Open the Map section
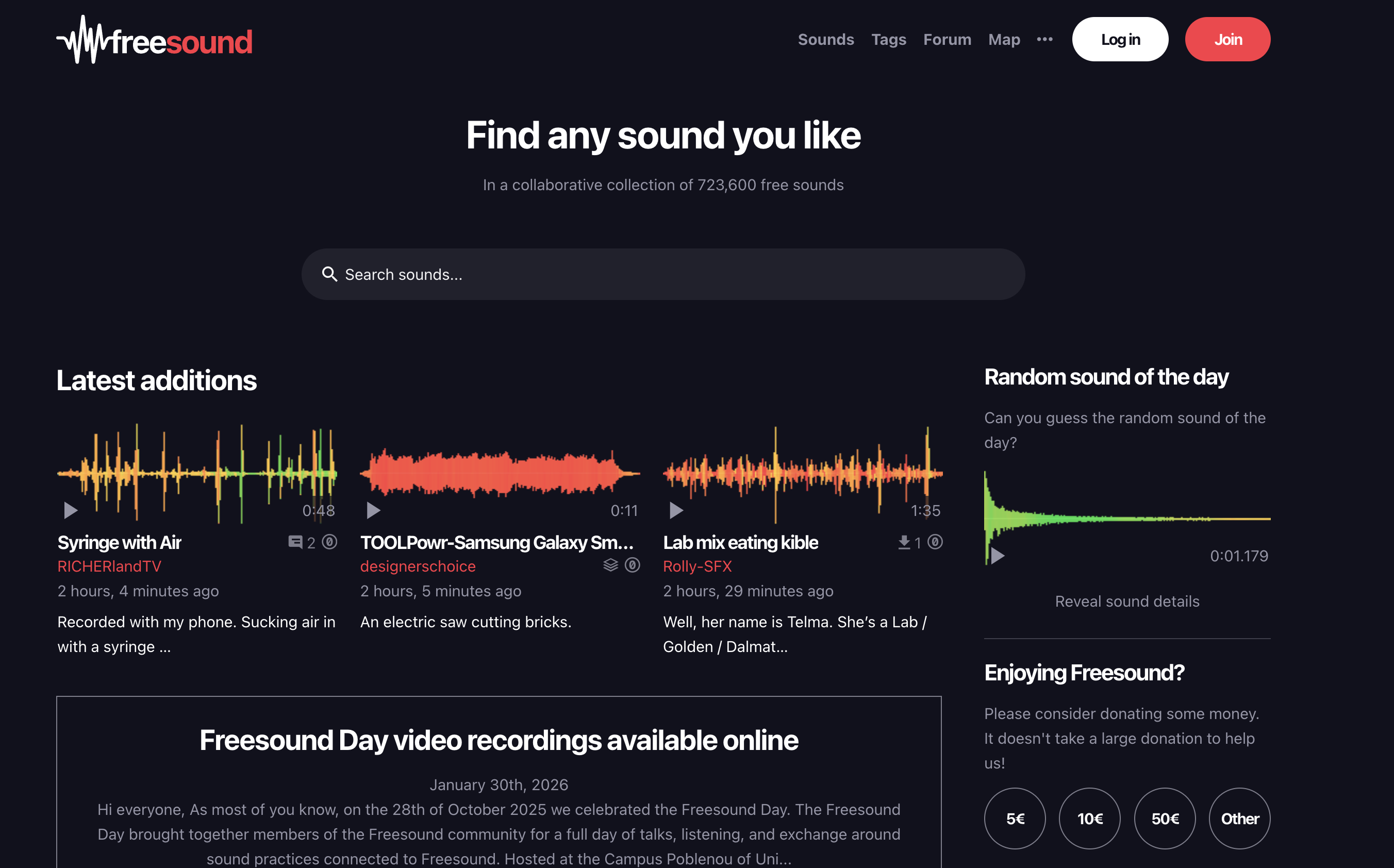 click(x=1004, y=39)
